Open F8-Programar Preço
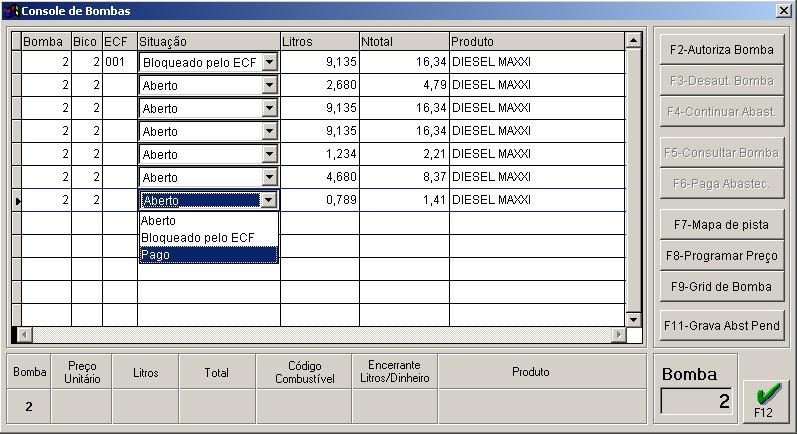 pyautogui.click(x=721, y=256)
